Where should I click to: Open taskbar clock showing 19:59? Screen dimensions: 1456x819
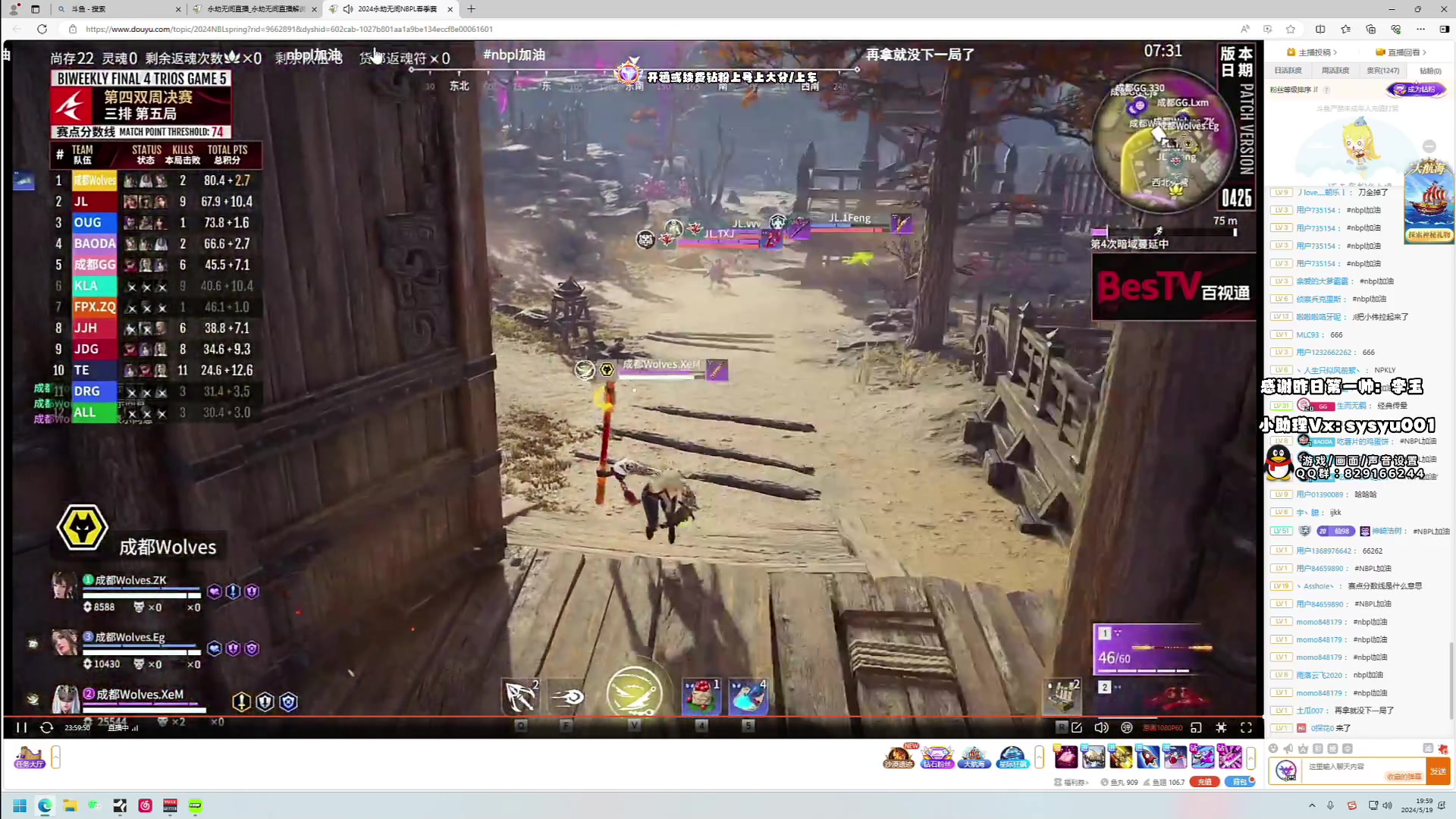click(x=1417, y=805)
